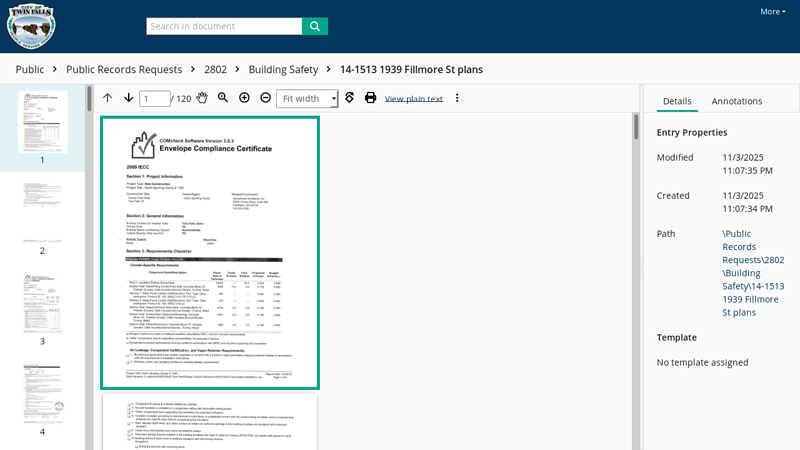This screenshot has height=450, width=800.
Task: Click the green search button
Action: [315, 26]
